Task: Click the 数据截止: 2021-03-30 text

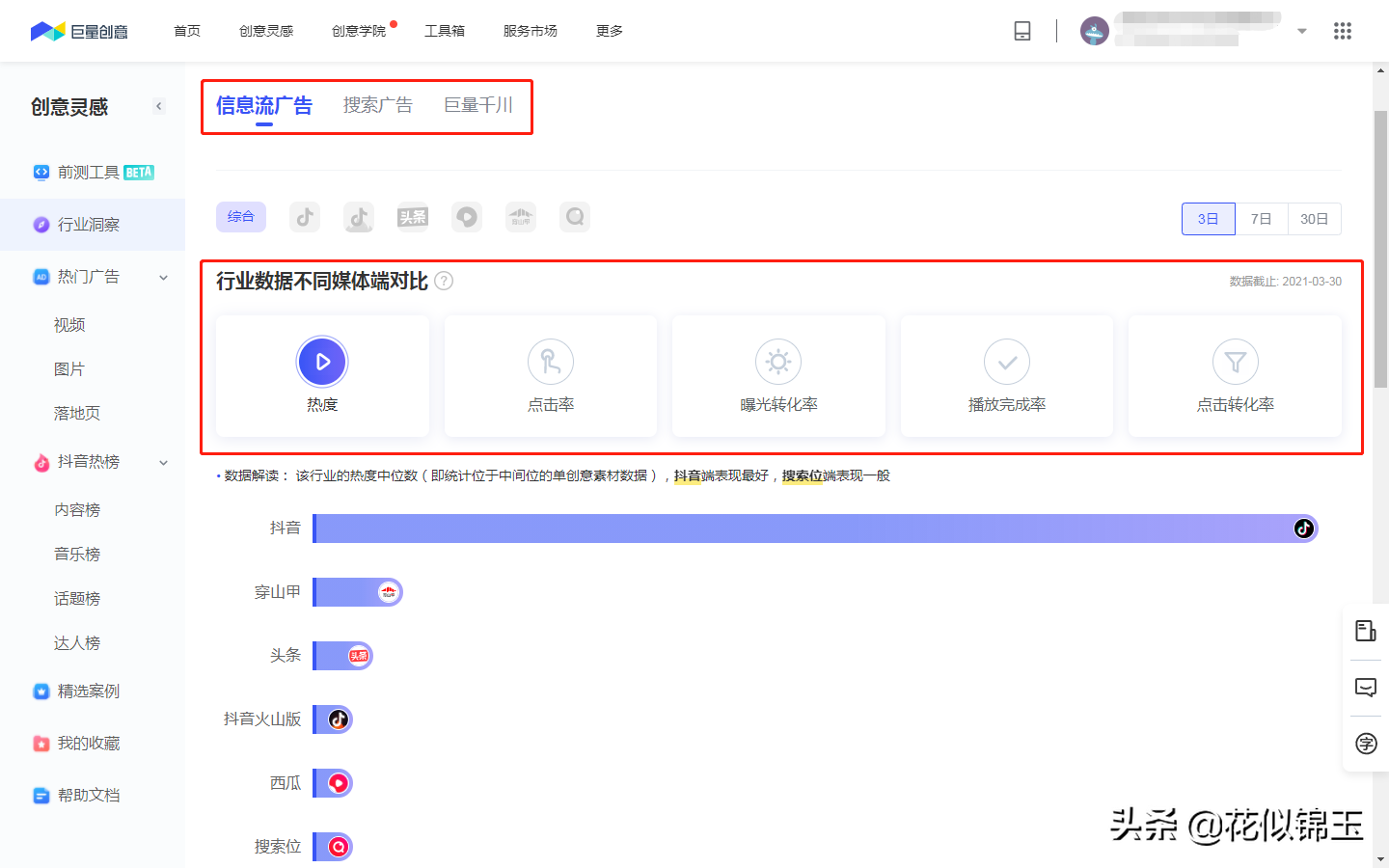Action: (x=1285, y=282)
